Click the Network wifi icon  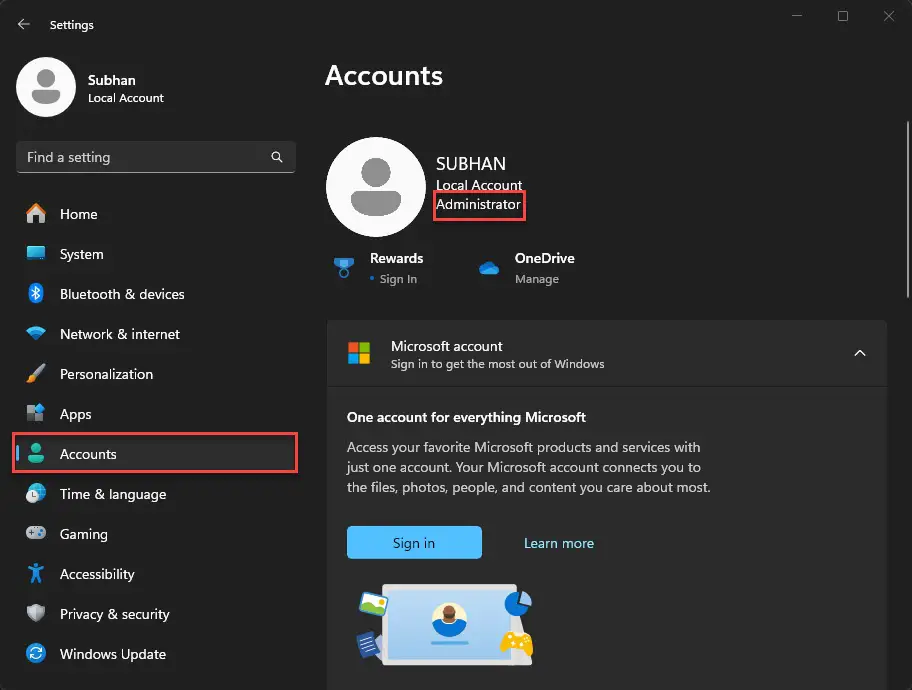(36, 334)
